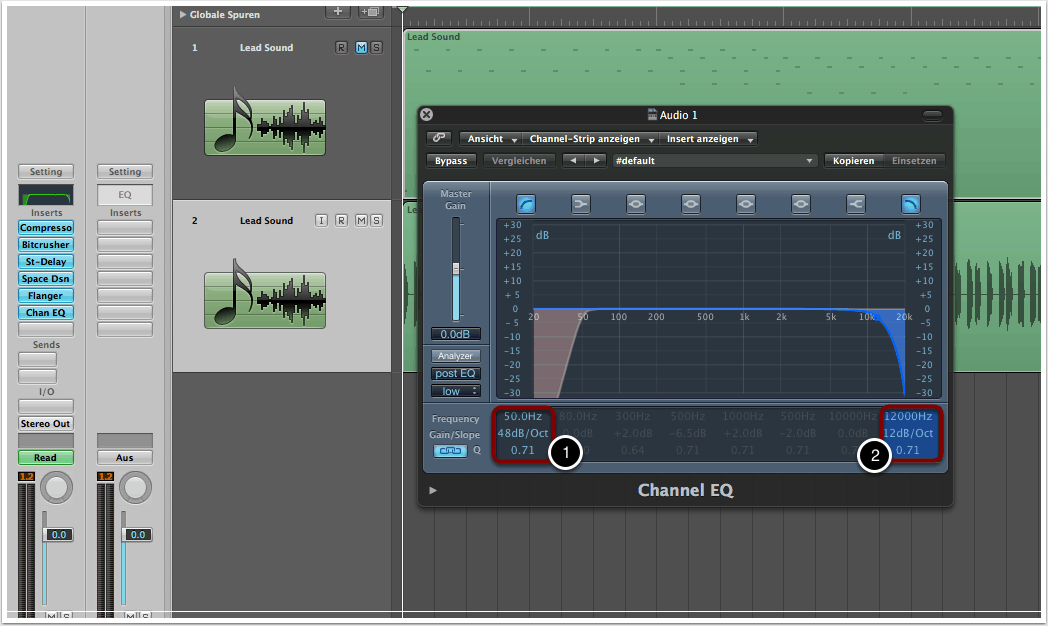
Task: Enable the high shelf band icon
Action: (855, 204)
